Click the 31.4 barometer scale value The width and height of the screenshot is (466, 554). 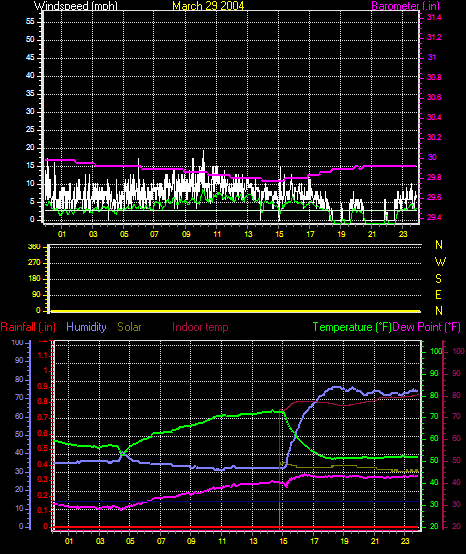pyautogui.click(x=434, y=17)
